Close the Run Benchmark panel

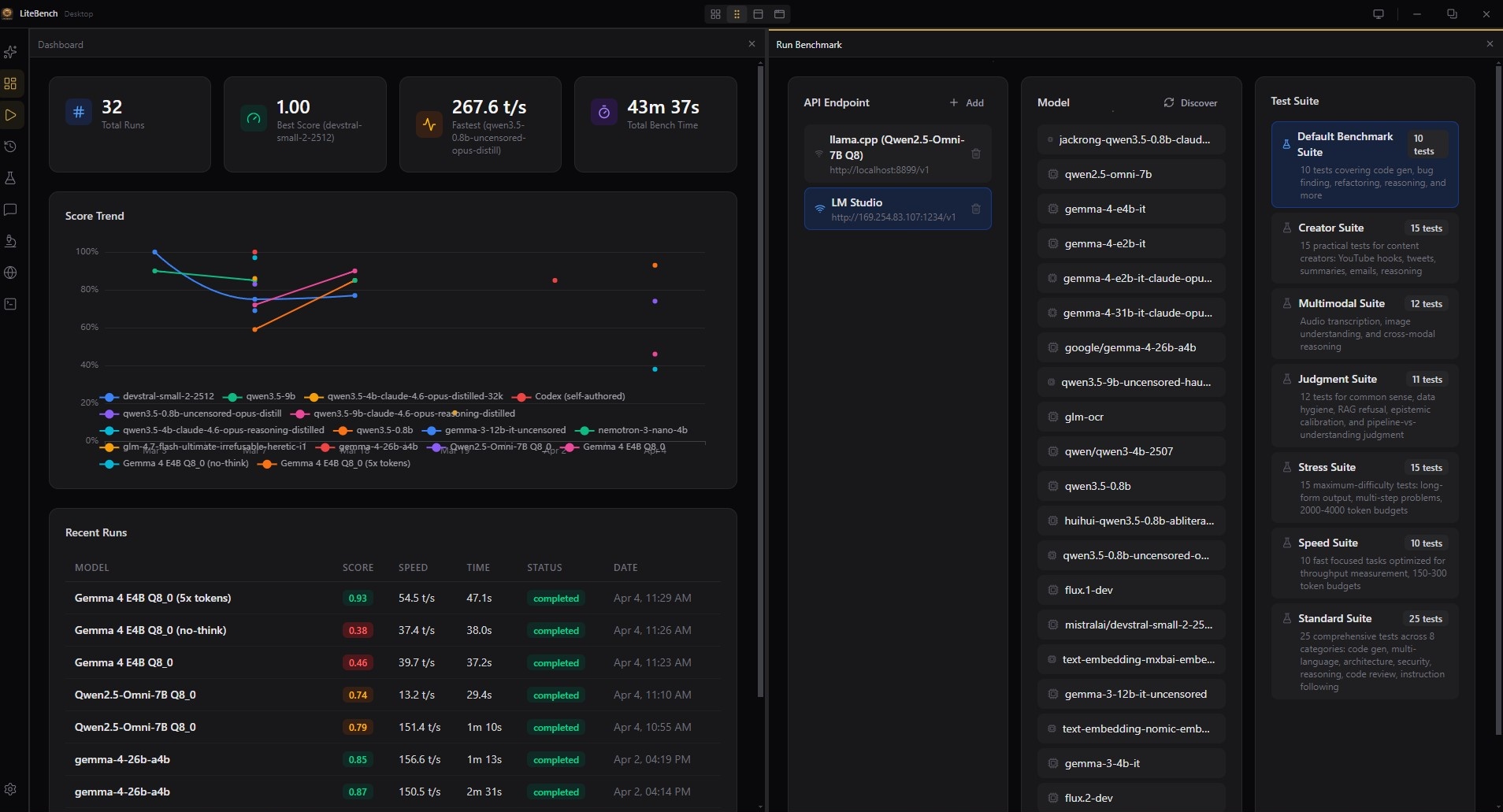pyautogui.click(x=1490, y=44)
